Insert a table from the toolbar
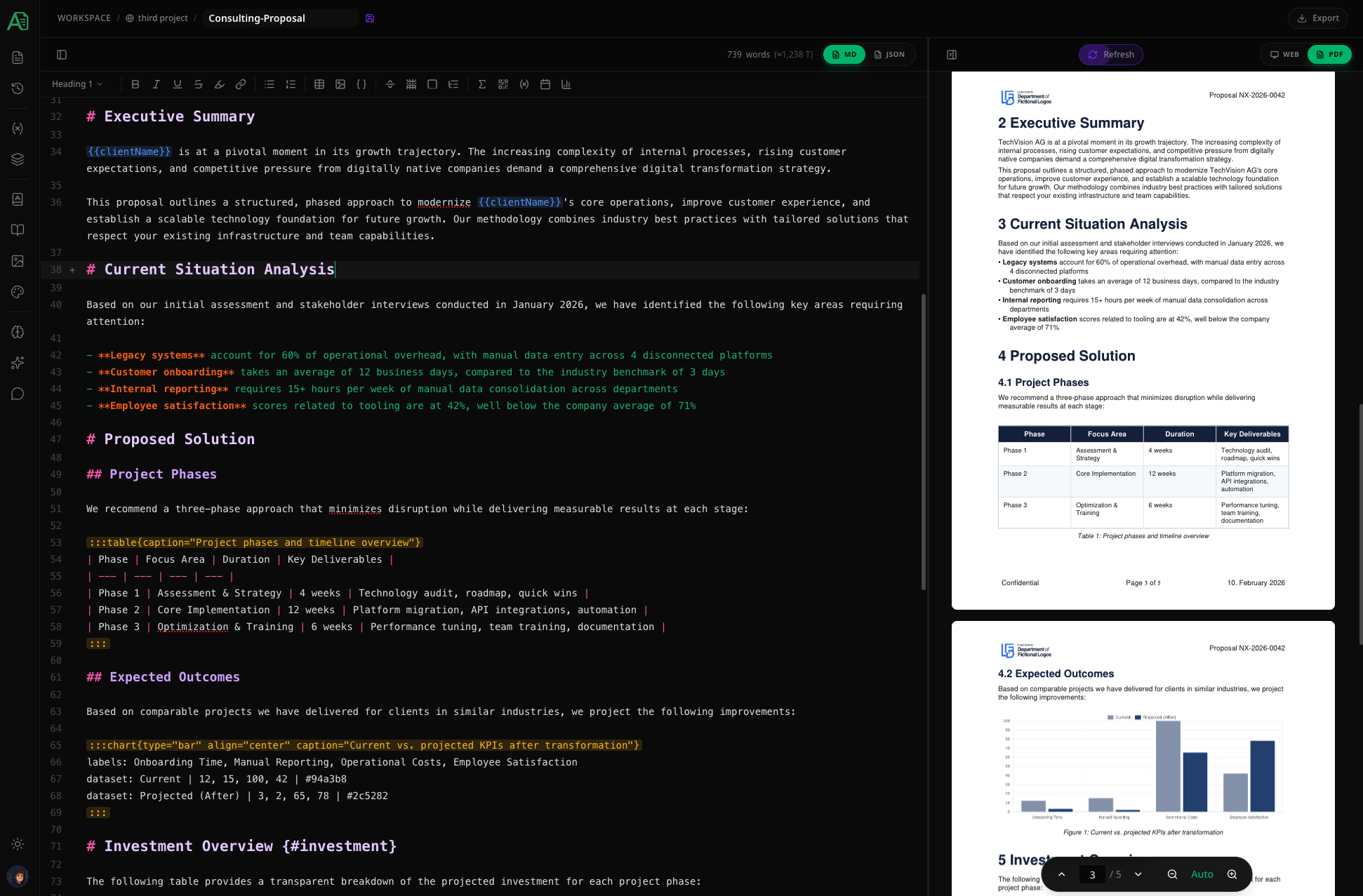1363x896 pixels. tap(319, 84)
